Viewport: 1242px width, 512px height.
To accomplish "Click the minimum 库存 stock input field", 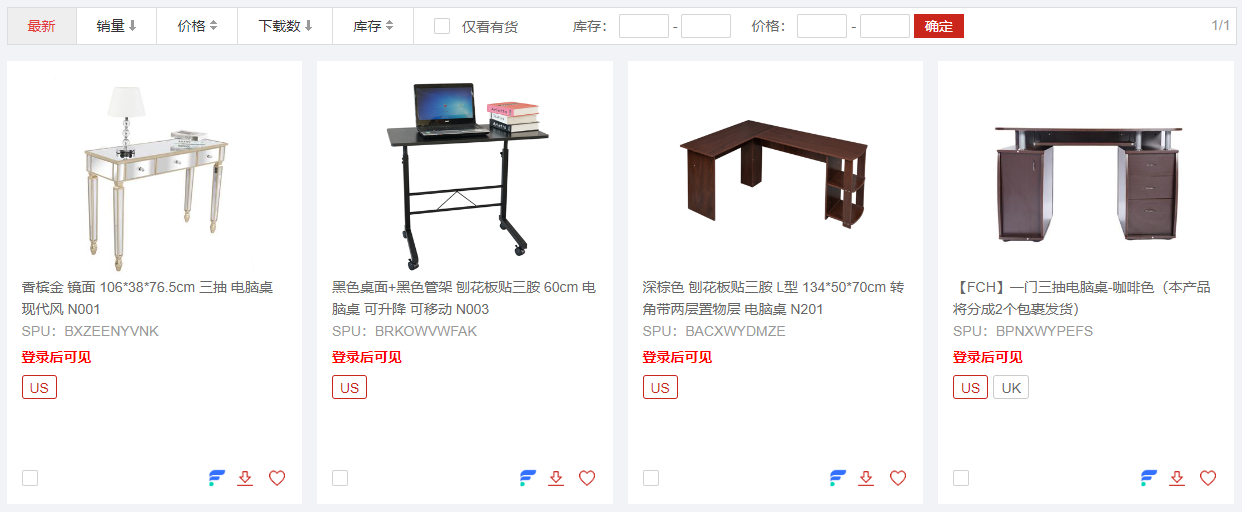I will pos(644,26).
